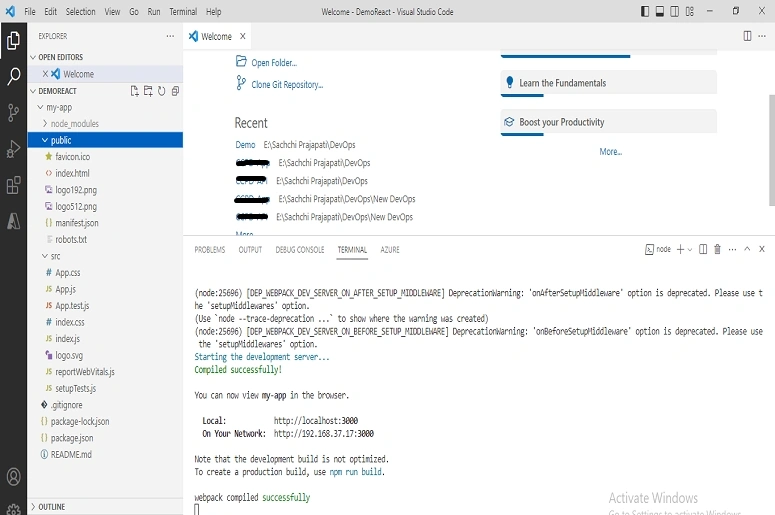Click the Welcome page vertical scrollbar
775x515 pixels.
[x=772, y=150]
